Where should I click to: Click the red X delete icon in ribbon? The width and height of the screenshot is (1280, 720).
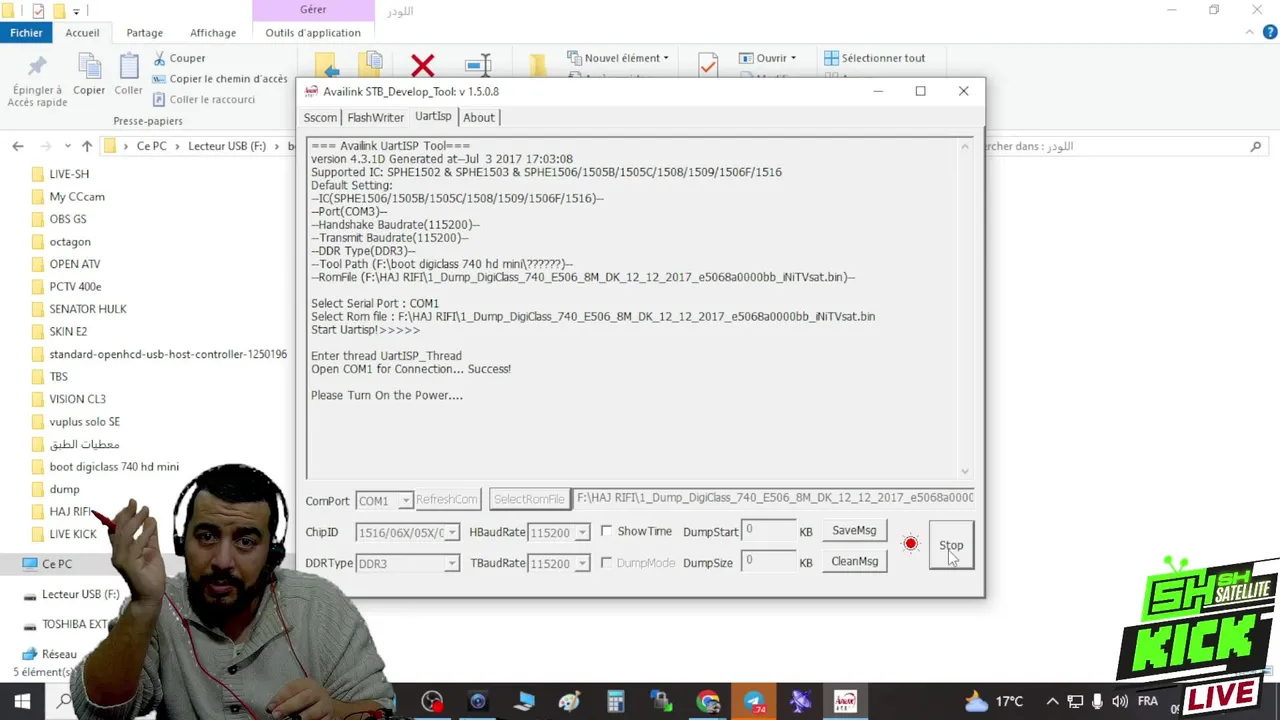[x=423, y=66]
